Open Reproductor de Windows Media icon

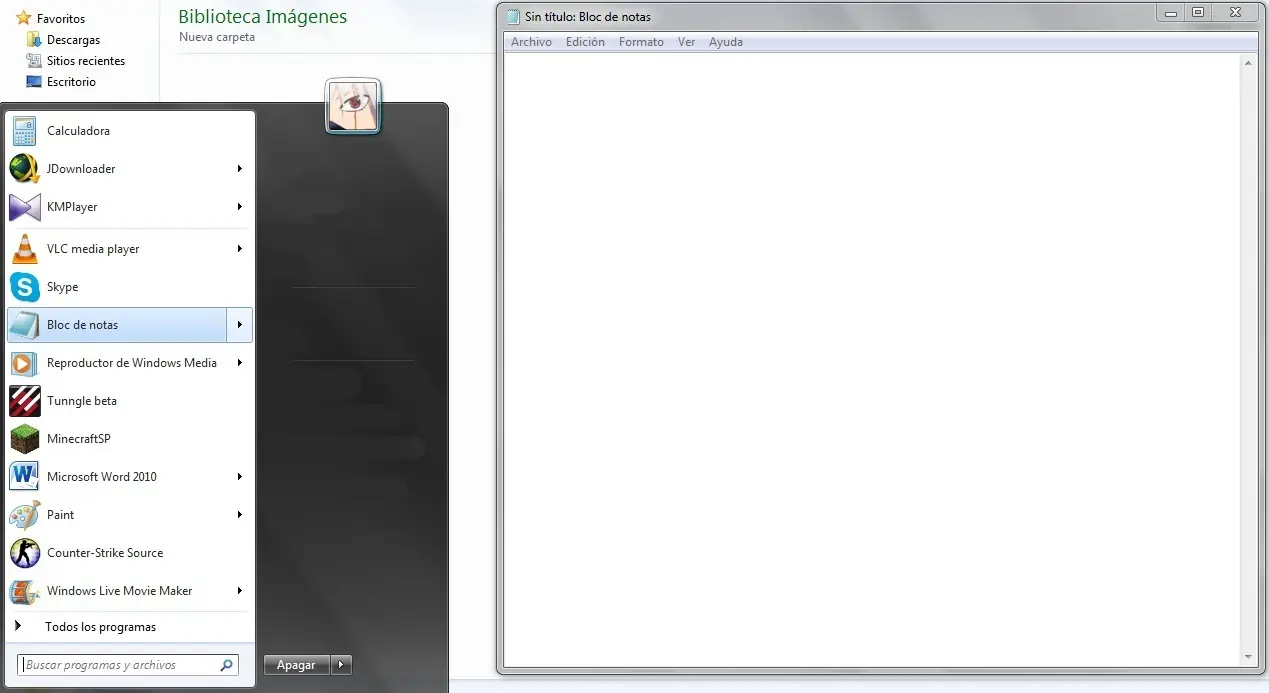tap(24, 363)
